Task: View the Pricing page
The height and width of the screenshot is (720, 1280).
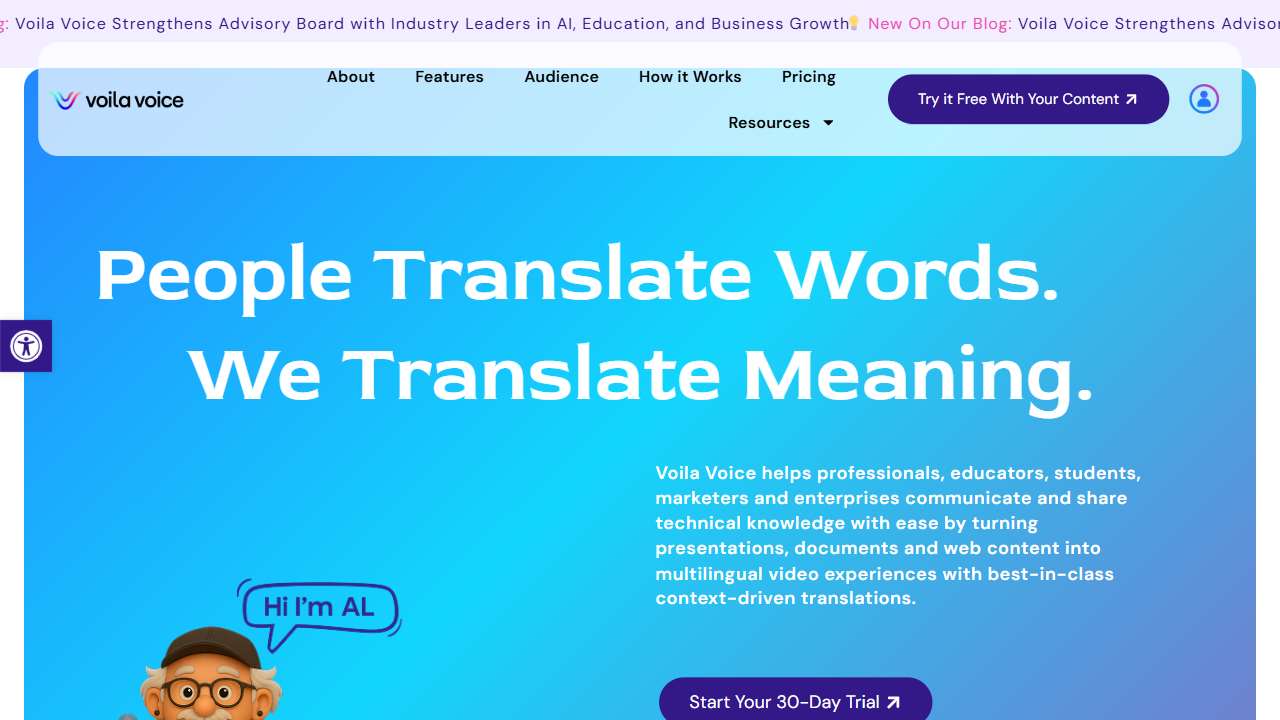Action: point(808,77)
